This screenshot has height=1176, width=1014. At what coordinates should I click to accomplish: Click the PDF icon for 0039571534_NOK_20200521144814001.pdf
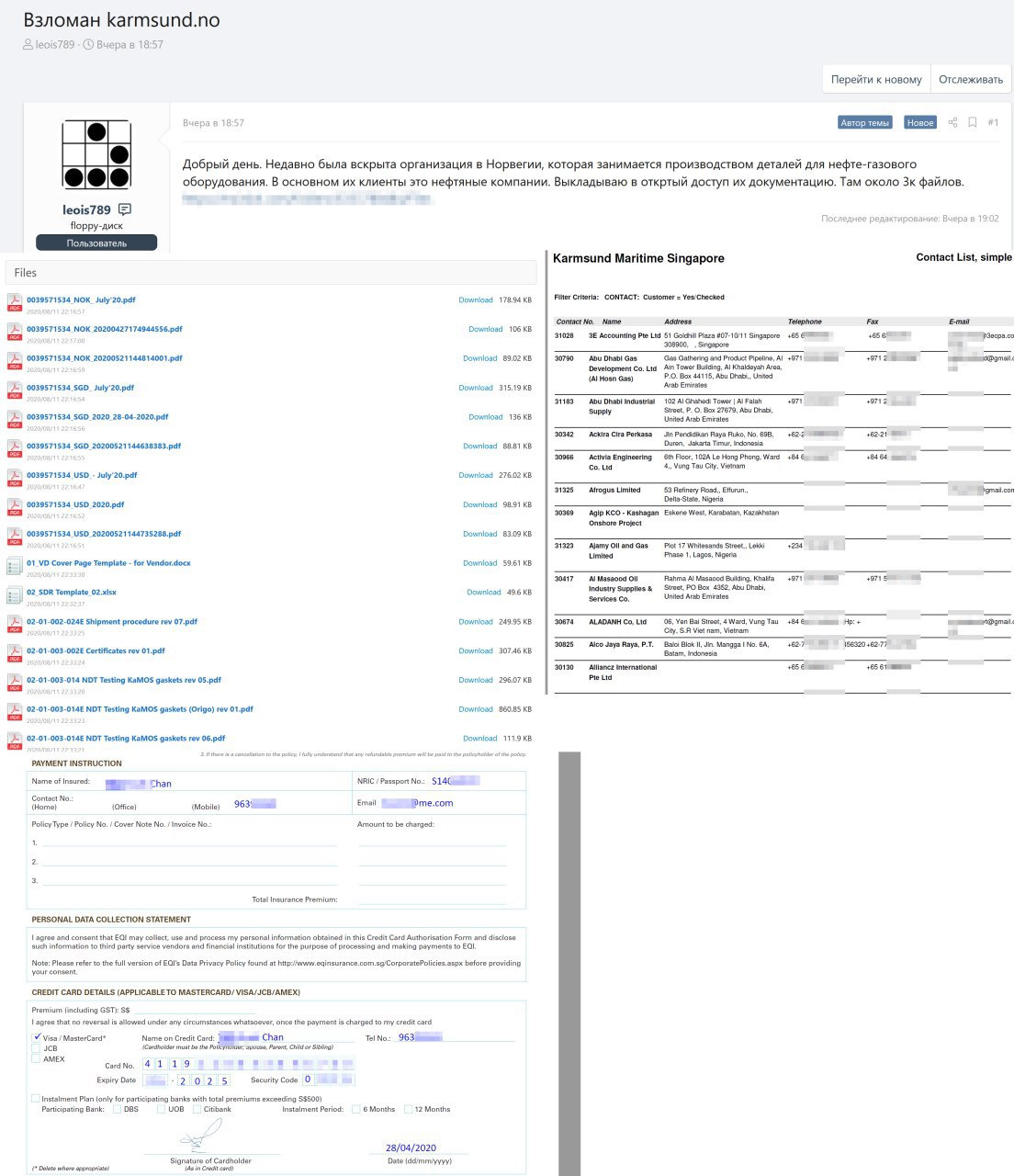[x=15, y=361]
